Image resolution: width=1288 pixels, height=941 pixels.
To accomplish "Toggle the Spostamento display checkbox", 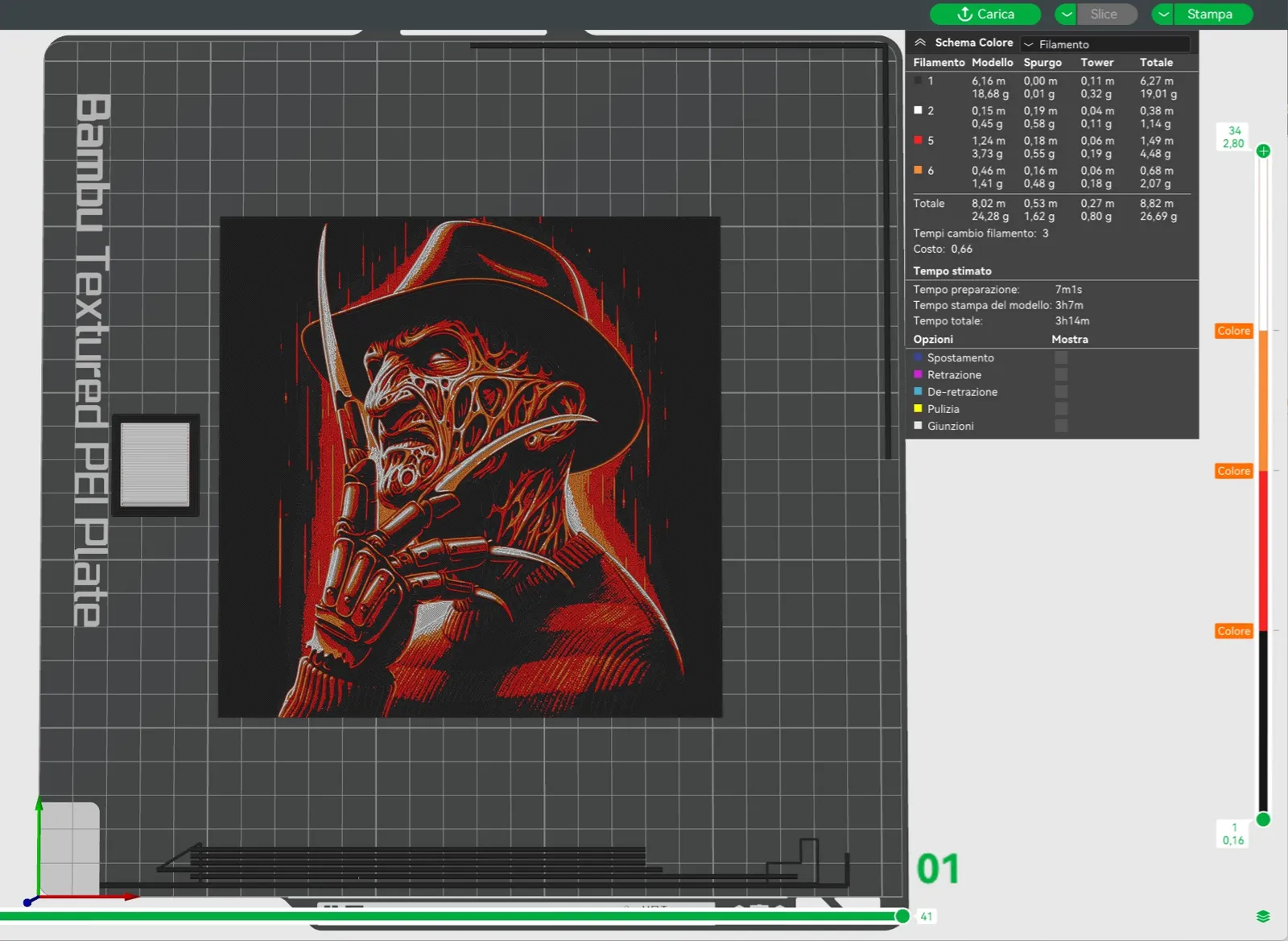I will pyautogui.click(x=1061, y=357).
